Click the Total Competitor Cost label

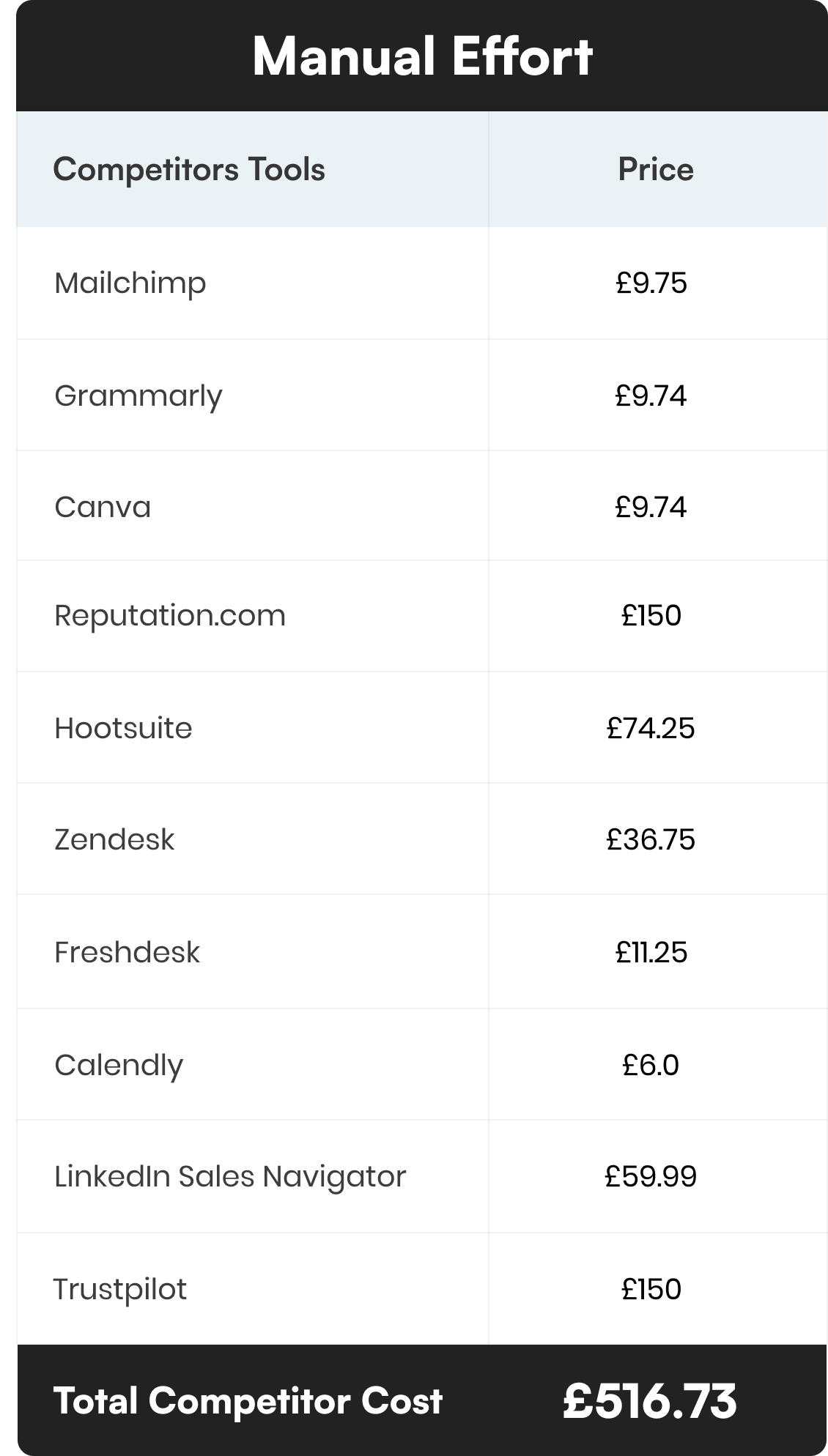click(248, 1401)
